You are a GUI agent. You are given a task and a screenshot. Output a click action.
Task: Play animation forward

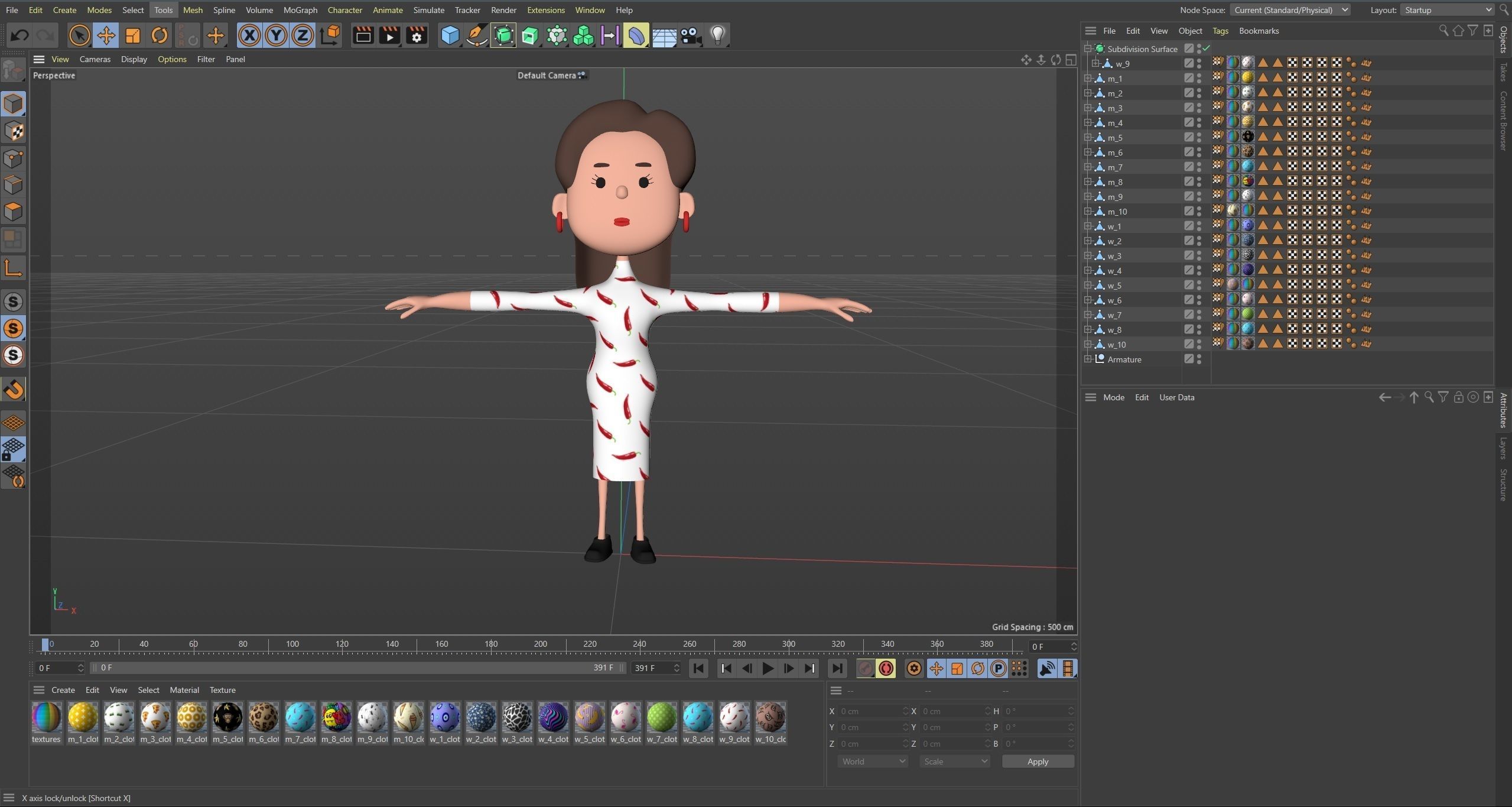pyautogui.click(x=768, y=668)
